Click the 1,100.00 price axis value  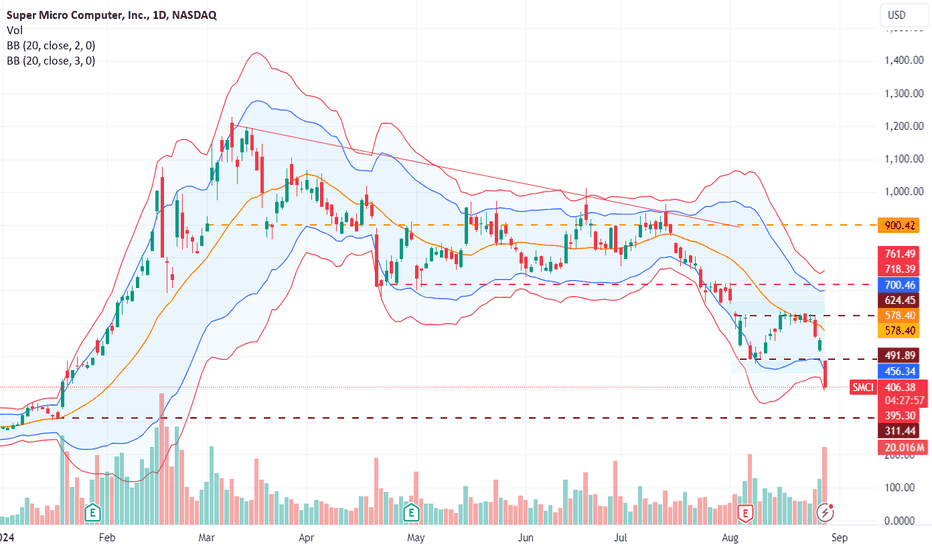point(903,159)
